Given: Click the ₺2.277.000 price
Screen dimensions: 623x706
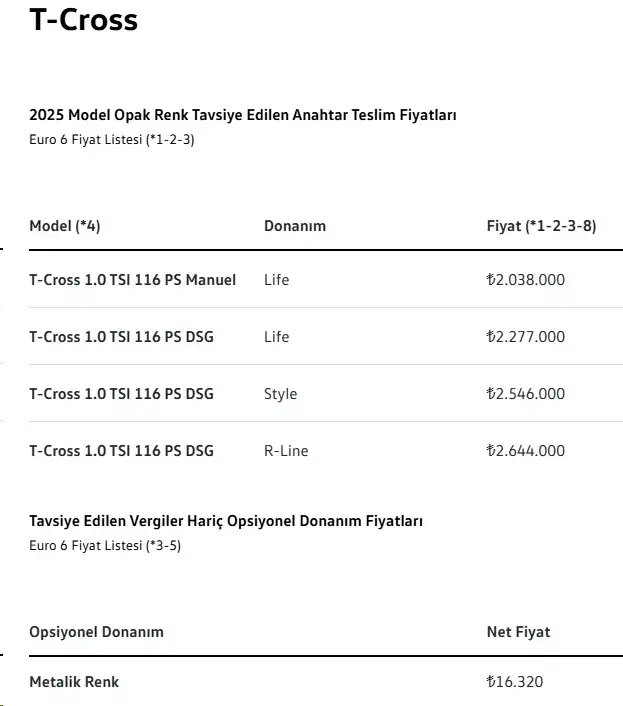Looking at the screenshot, I should pyautogui.click(x=526, y=337).
